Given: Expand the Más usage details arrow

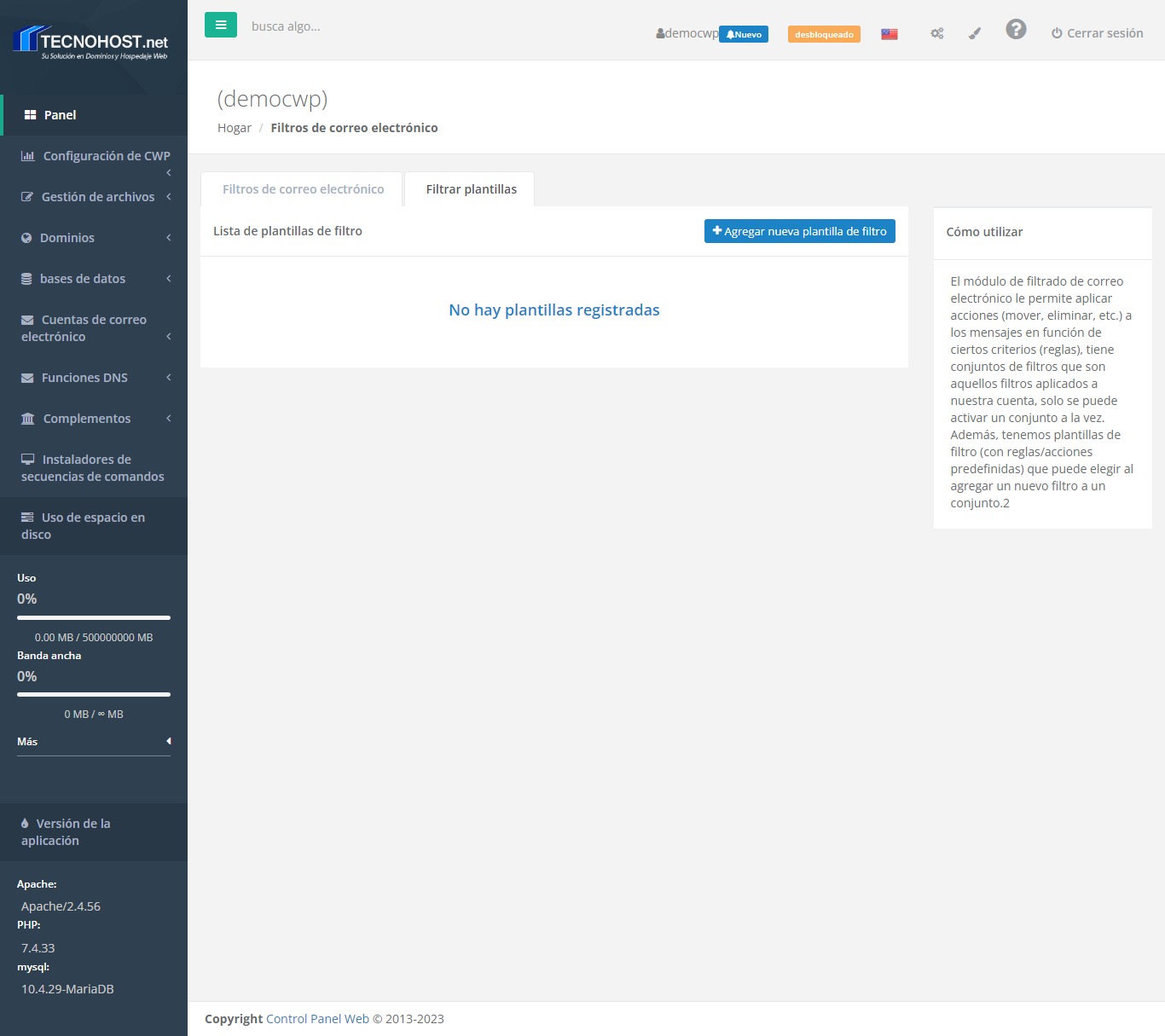Looking at the screenshot, I should point(168,741).
